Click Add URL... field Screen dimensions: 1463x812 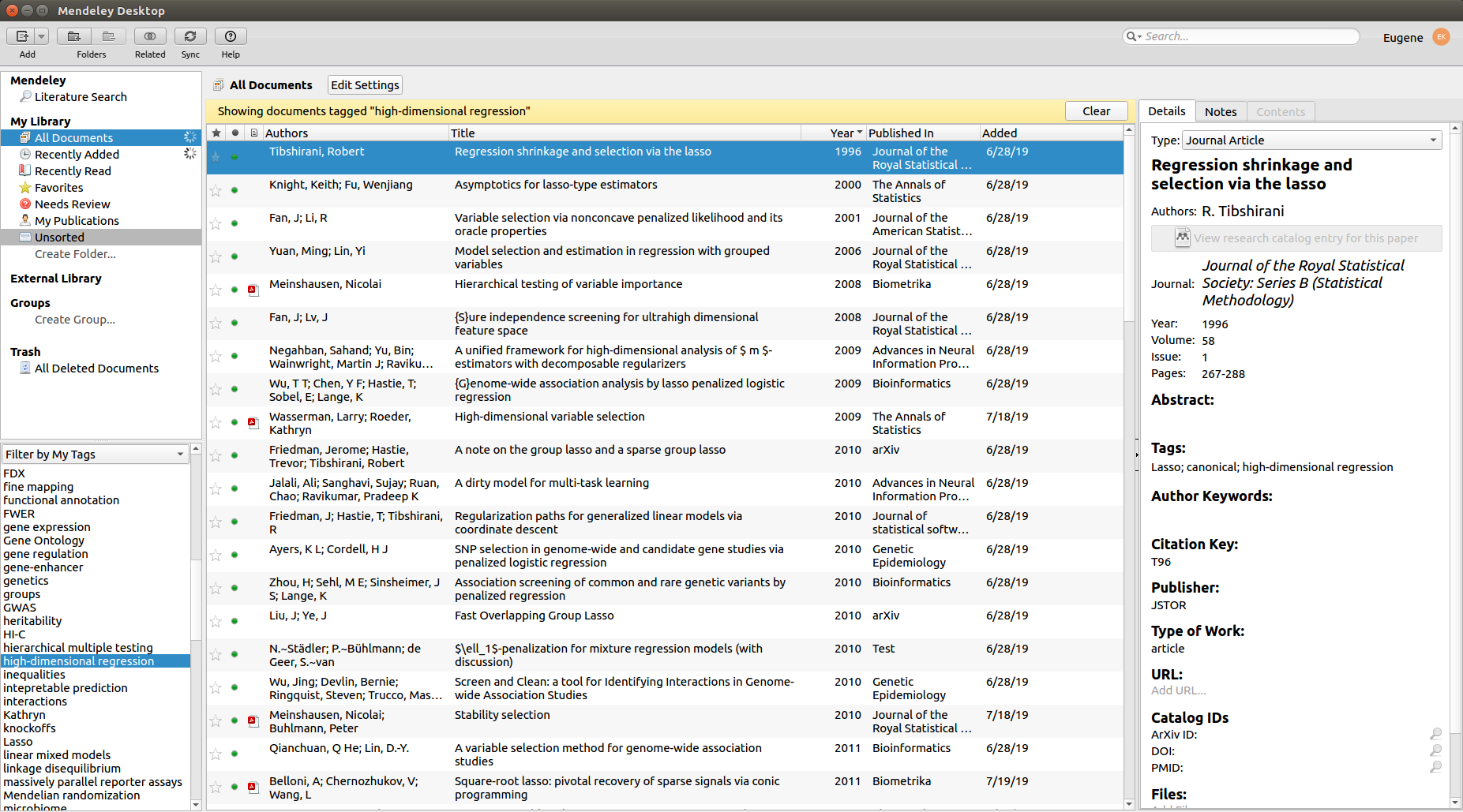click(x=1178, y=690)
